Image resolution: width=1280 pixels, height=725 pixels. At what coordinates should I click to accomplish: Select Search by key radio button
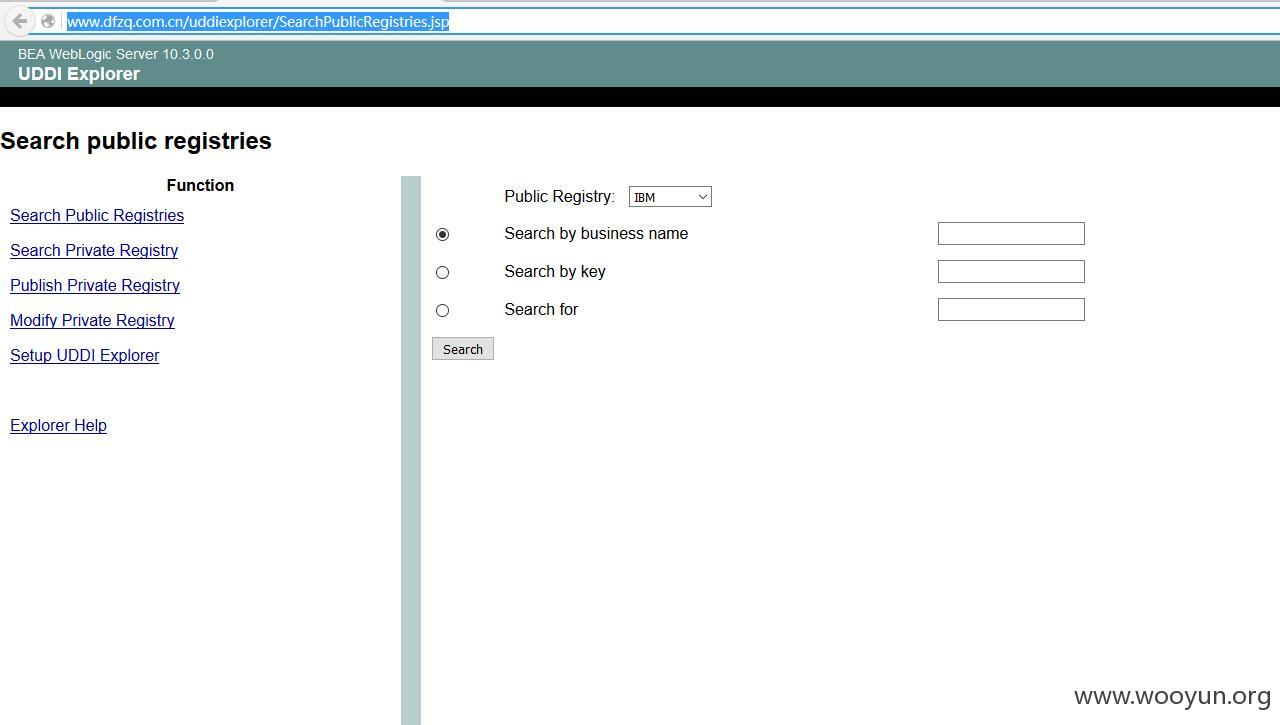[x=442, y=272]
